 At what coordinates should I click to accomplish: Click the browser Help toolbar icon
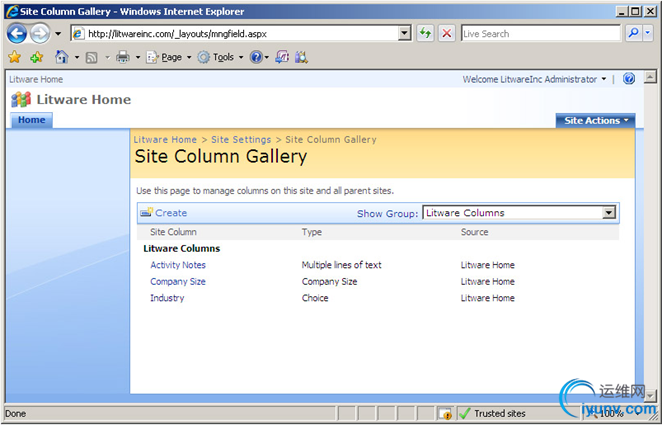(x=256, y=57)
